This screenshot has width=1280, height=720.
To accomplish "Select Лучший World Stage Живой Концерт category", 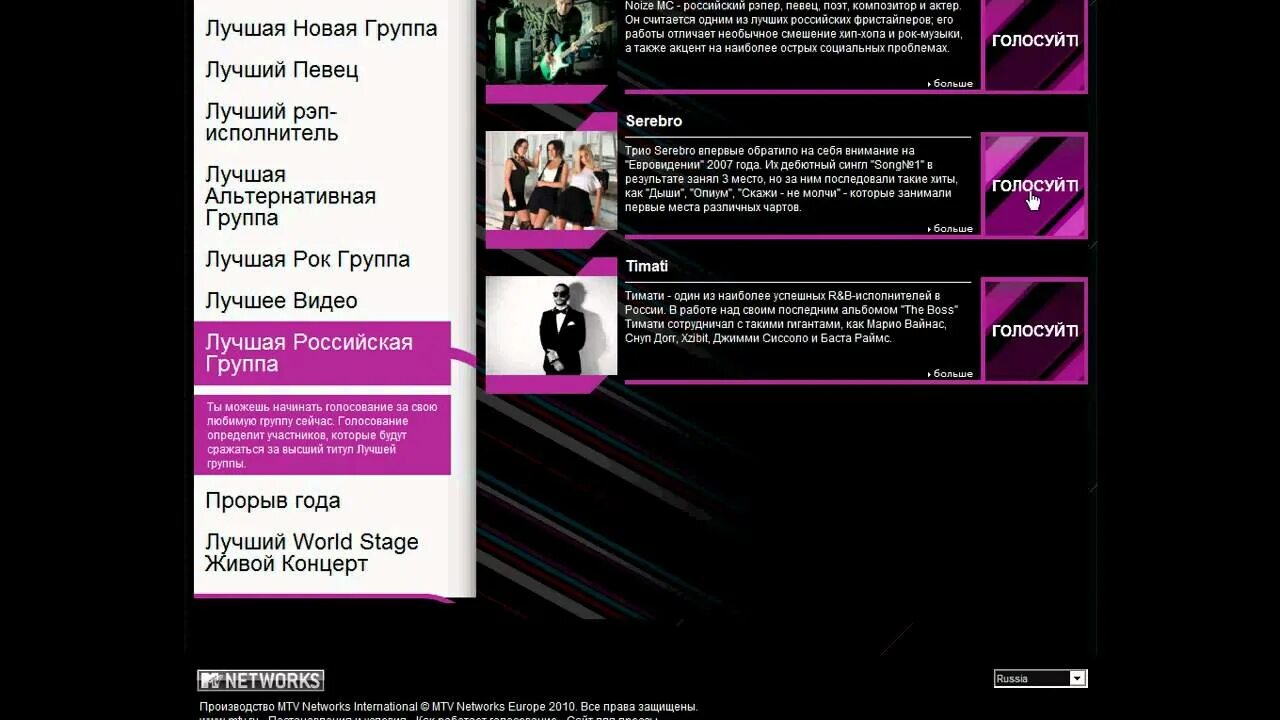I will point(312,553).
